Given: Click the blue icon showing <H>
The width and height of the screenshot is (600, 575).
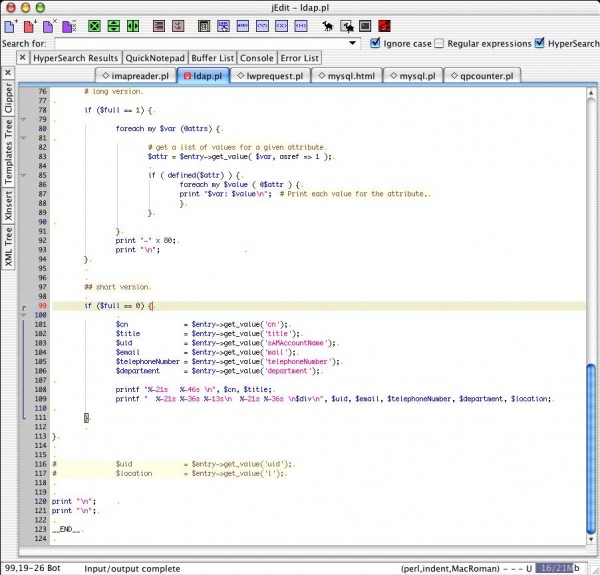Looking at the screenshot, I should tap(301, 26).
